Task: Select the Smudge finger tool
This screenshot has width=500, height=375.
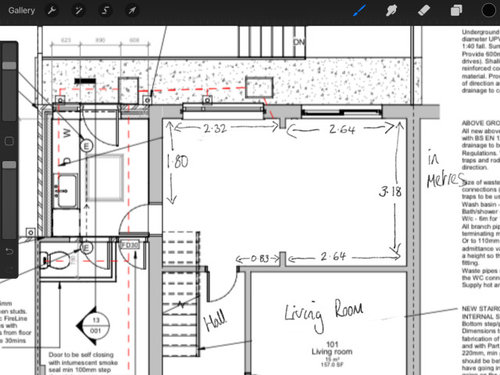Action: pyautogui.click(x=391, y=11)
